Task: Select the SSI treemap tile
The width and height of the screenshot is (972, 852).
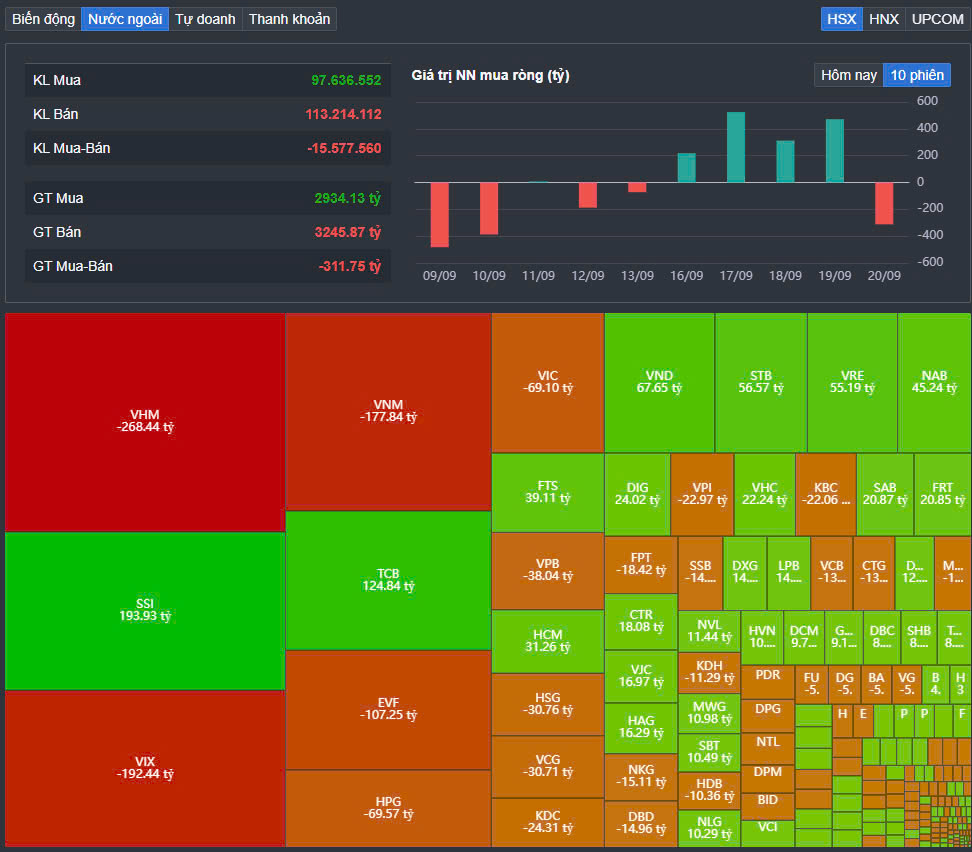Action: click(x=145, y=611)
